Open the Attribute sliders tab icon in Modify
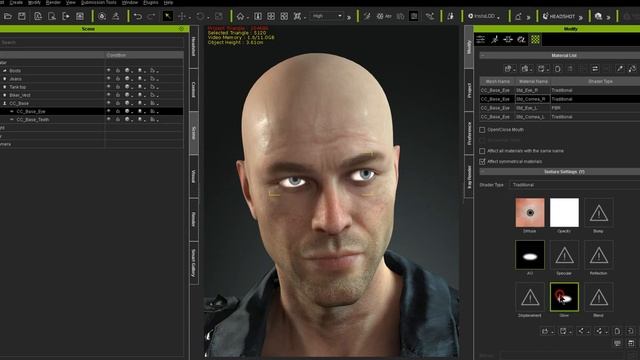This screenshot has width=640, height=360. (x=481, y=39)
